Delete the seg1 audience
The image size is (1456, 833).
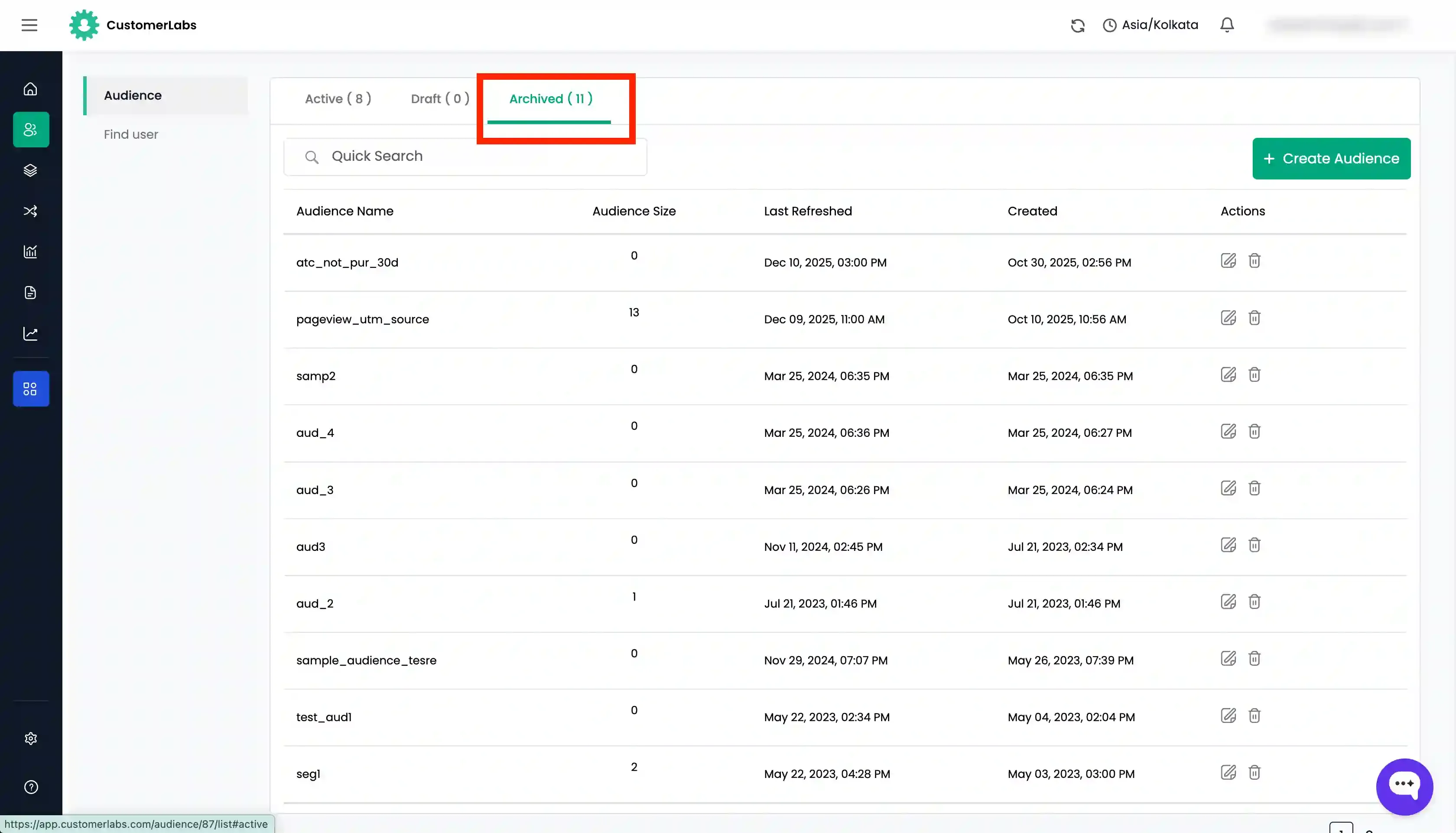tap(1254, 772)
